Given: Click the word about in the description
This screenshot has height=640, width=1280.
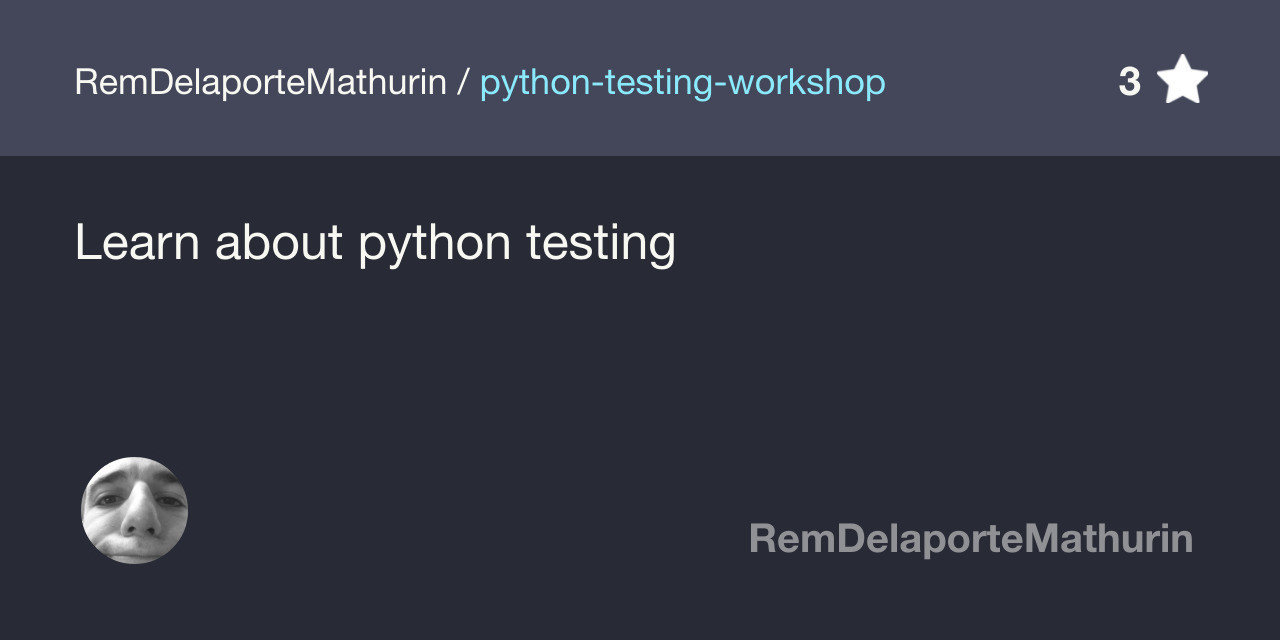Looking at the screenshot, I should coord(279,241).
